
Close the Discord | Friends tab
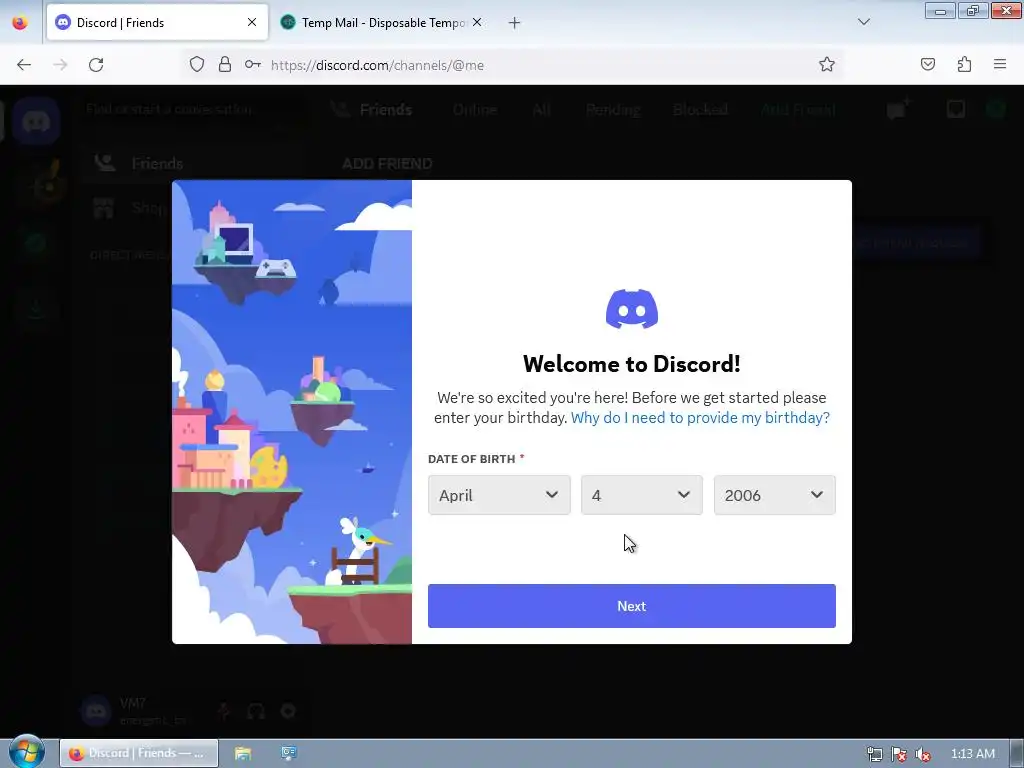pos(252,23)
